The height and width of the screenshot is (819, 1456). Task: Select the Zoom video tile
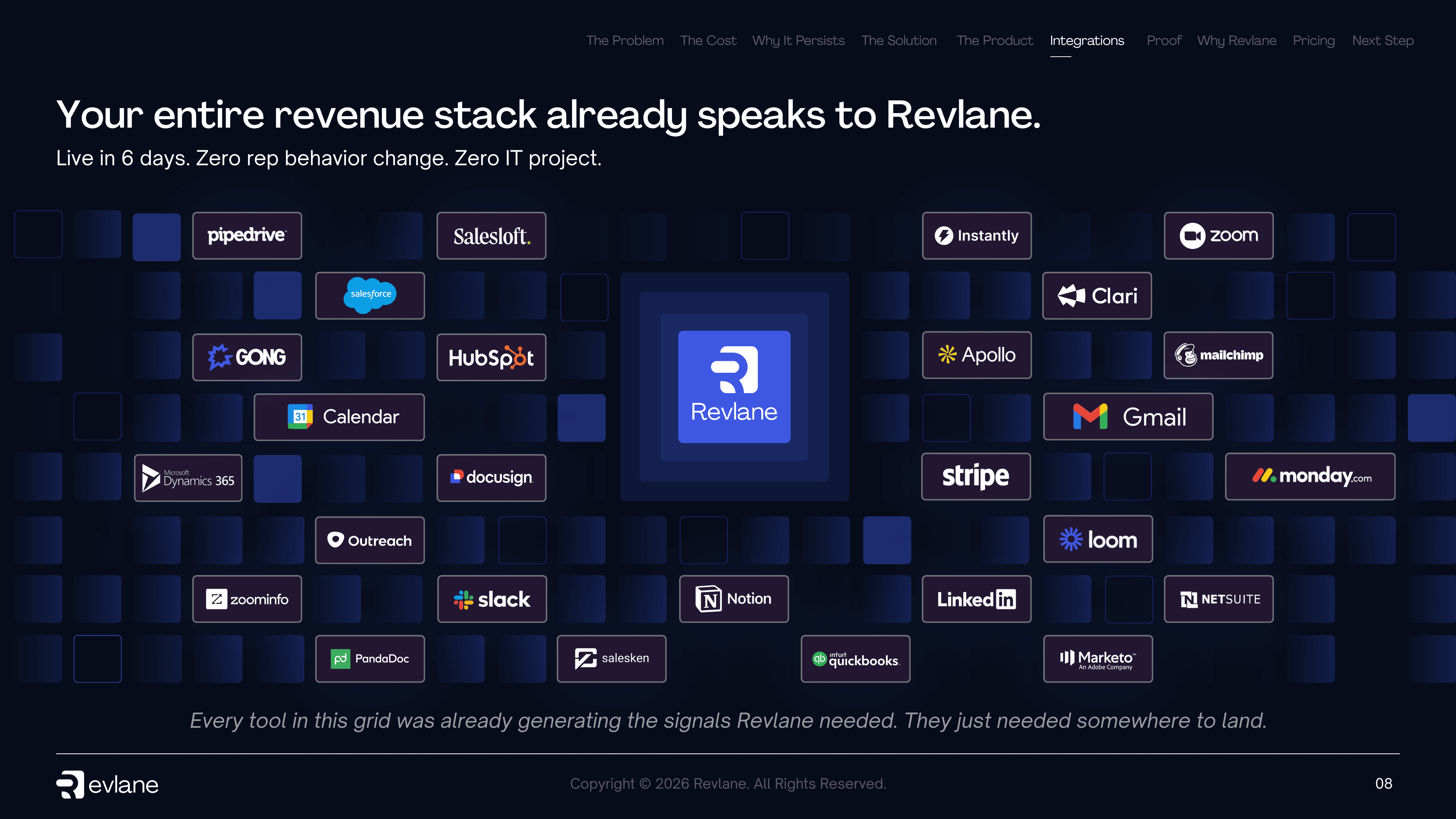pyautogui.click(x=1219, y=236)
